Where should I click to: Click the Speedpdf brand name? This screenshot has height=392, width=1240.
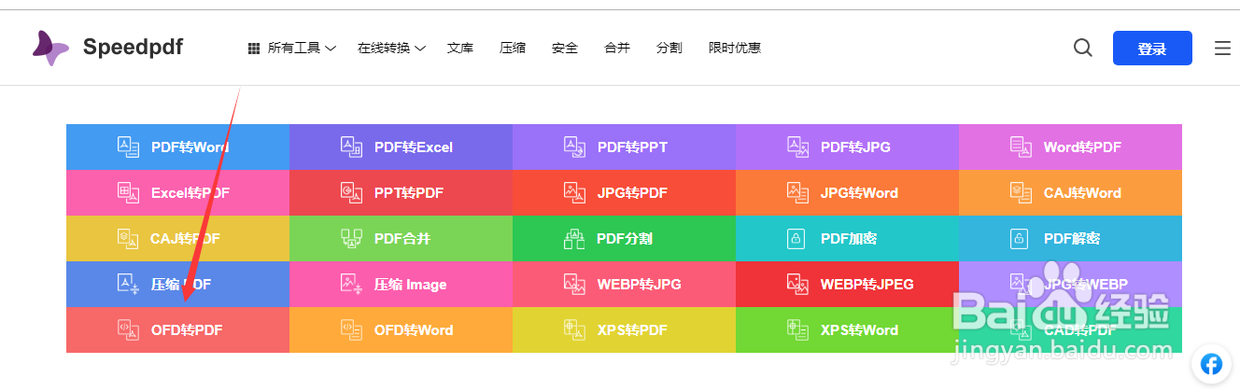click(133, 47)
